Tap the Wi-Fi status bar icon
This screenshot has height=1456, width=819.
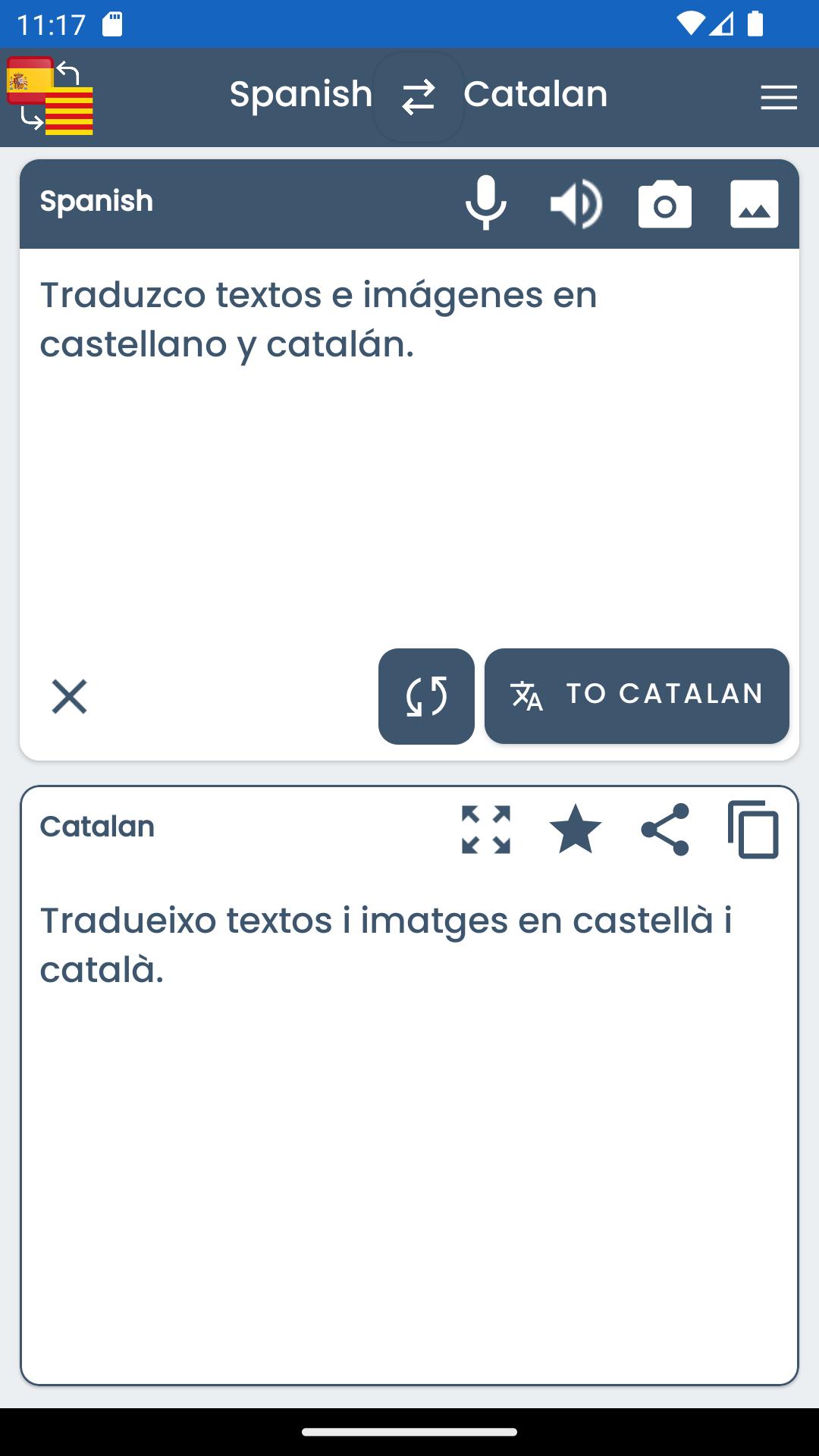tap(690, 24)
